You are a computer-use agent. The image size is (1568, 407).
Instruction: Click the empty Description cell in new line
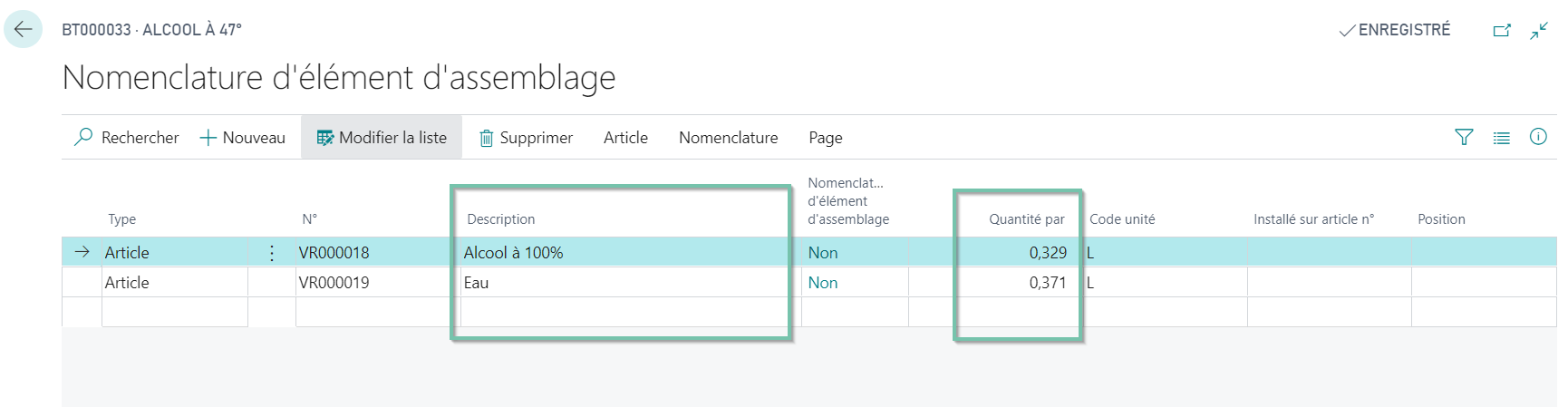point(631,313)
